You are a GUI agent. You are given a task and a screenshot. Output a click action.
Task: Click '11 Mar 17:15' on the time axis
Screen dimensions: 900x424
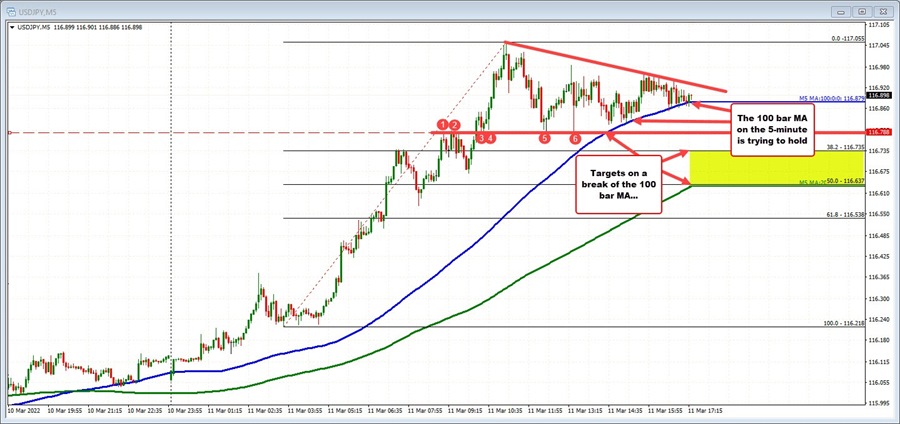tap(704, 411)
